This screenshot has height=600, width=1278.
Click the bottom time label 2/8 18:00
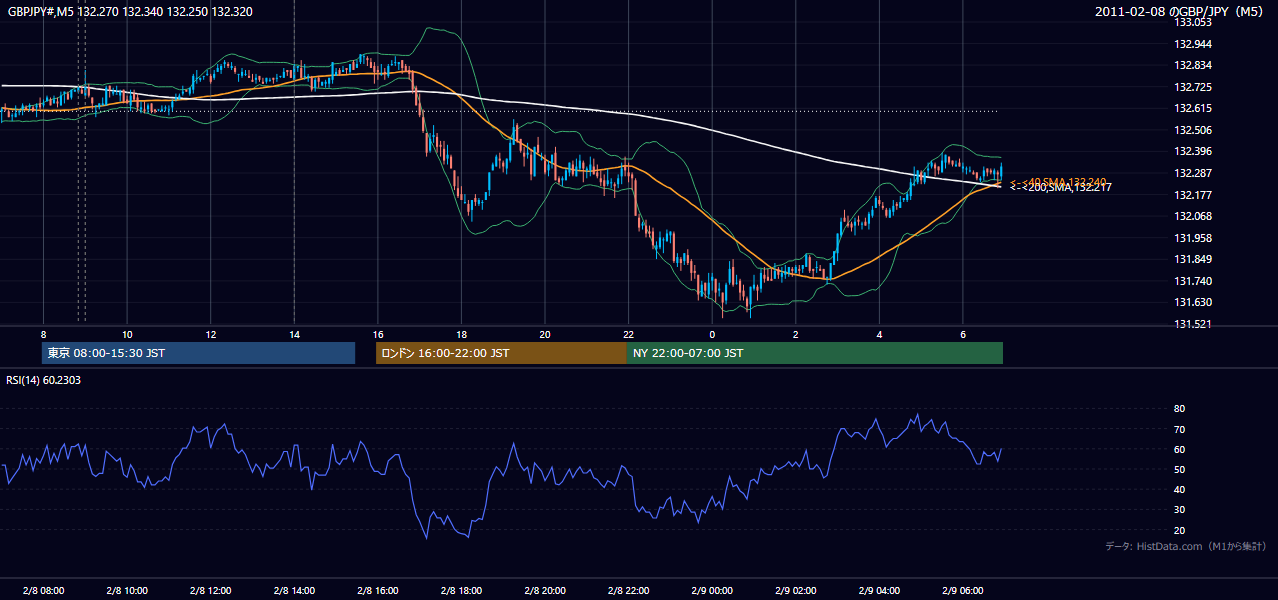pyautogui.click(x=461, y=590)
